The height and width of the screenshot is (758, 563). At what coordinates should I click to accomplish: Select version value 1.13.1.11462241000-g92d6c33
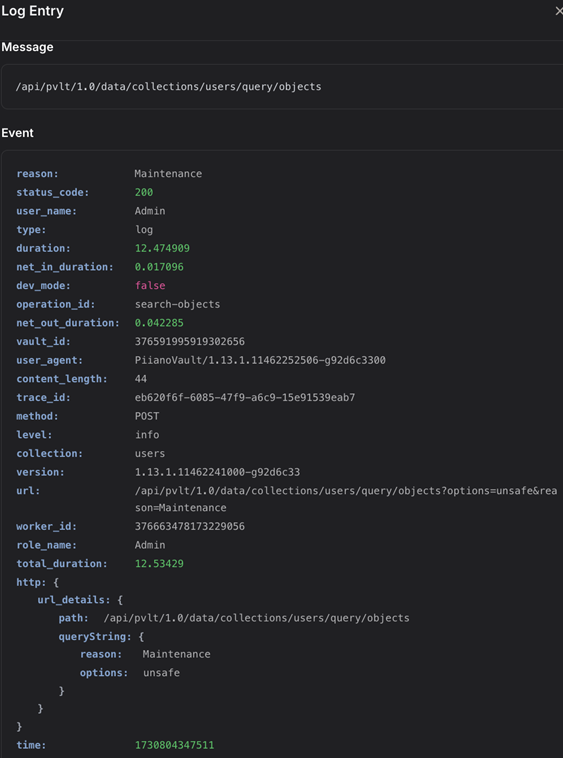pos(217,472)
